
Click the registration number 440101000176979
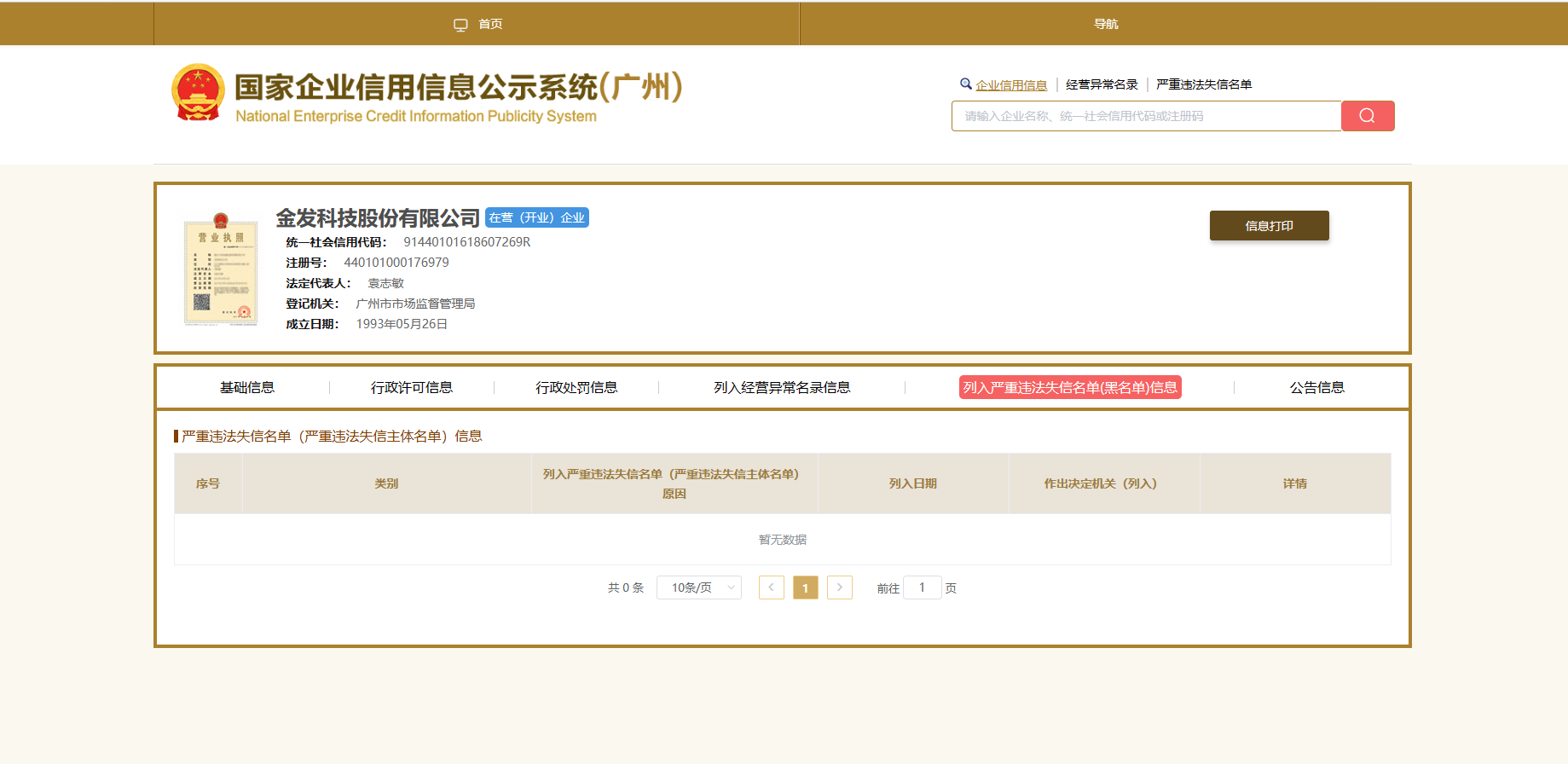[396, 263]
